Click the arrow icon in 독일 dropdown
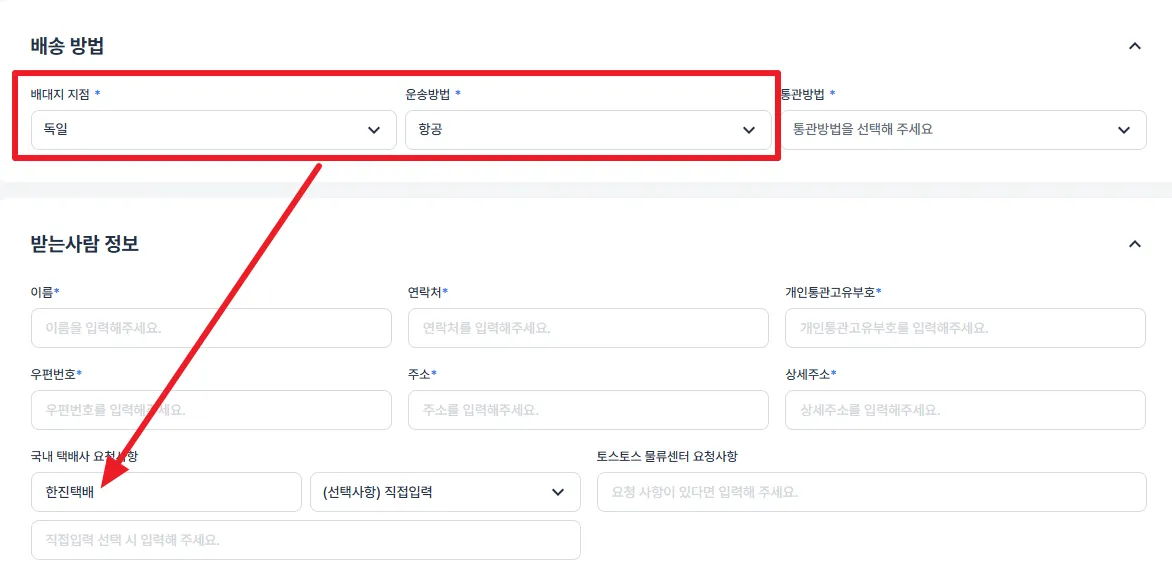 tap(374, 130)
